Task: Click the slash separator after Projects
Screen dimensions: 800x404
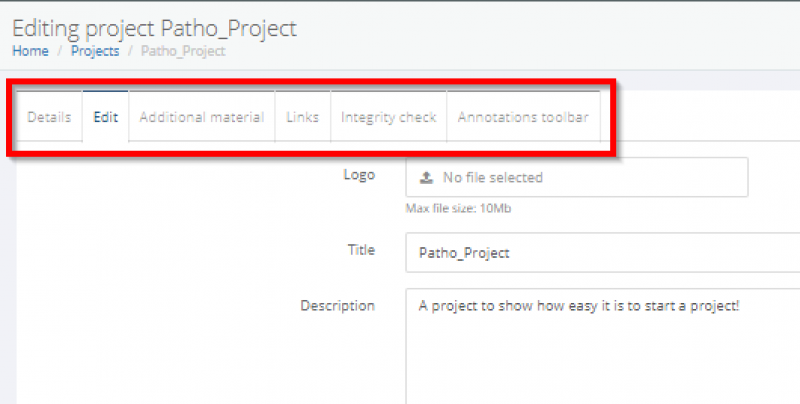Action: pos(130,51)
